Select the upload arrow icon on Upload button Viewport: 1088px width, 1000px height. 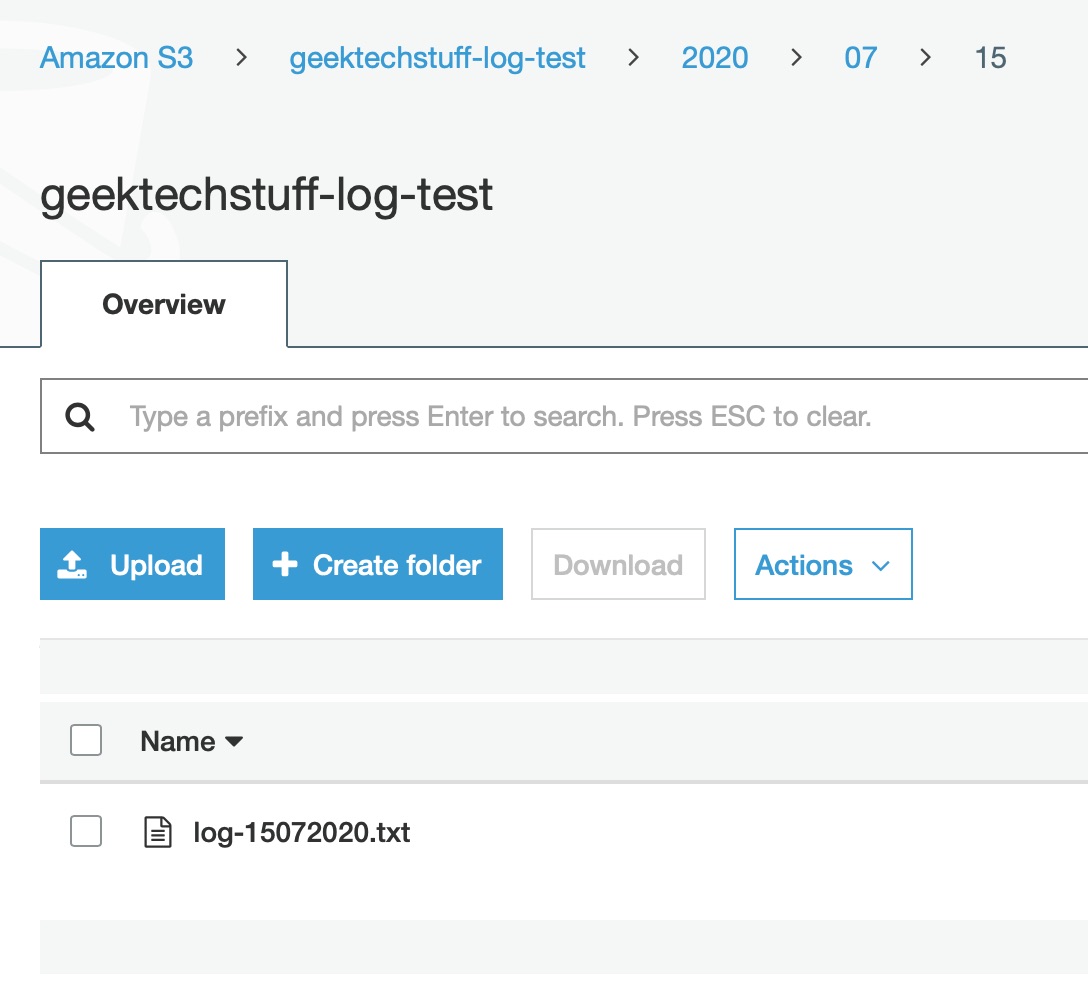click(x=72, y=563)
